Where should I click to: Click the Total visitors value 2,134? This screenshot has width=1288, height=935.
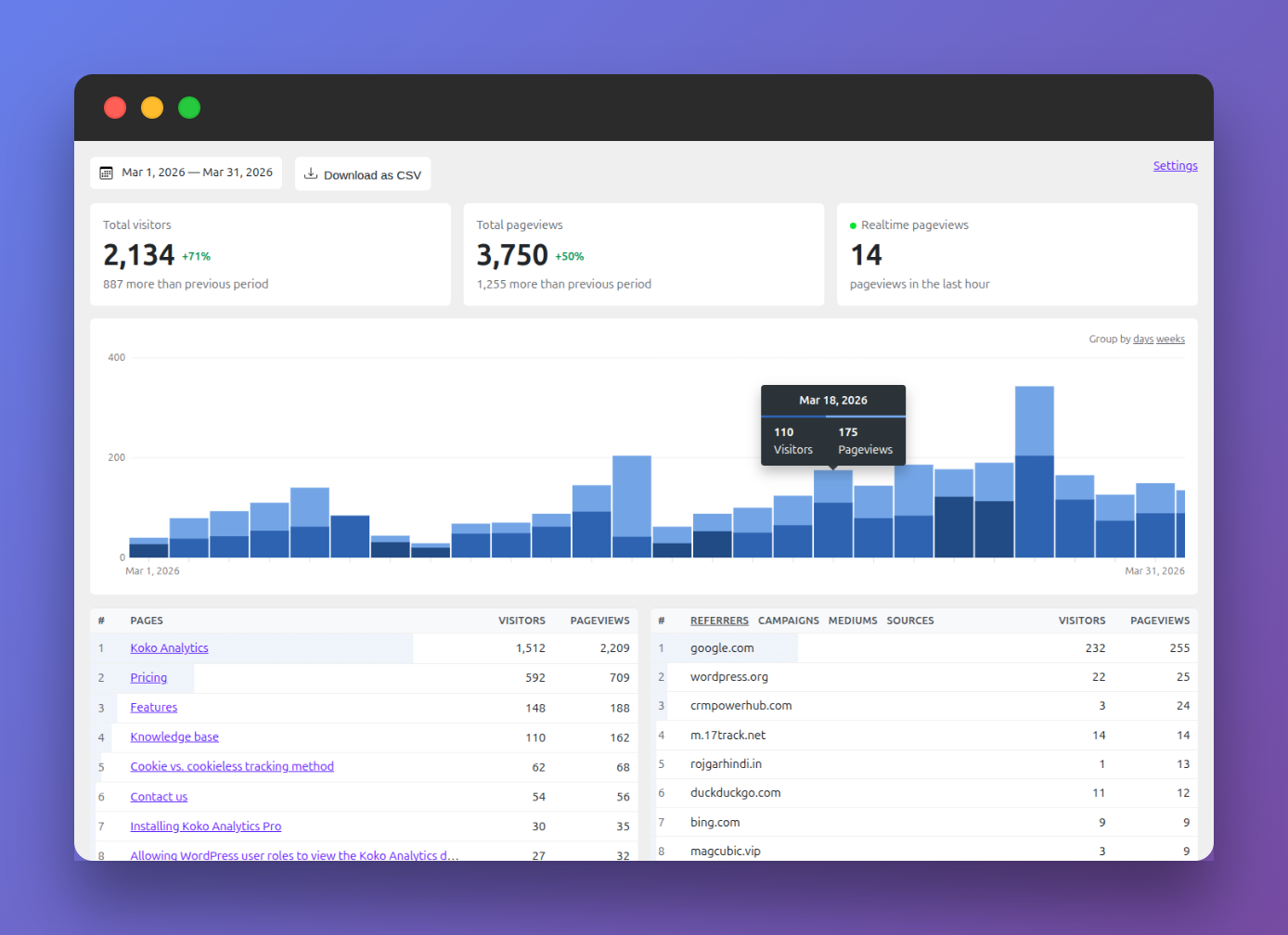click(139, 255)
